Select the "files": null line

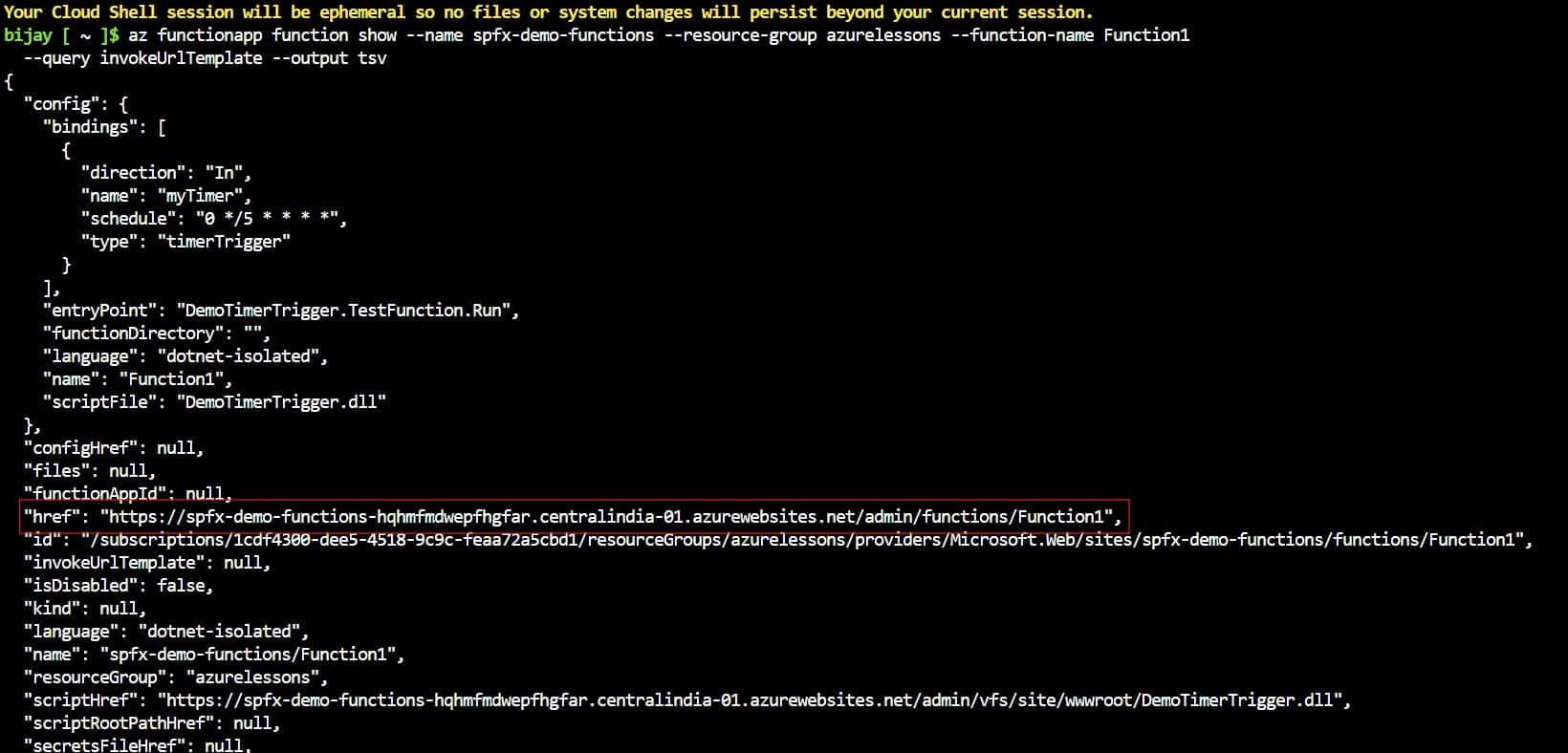(x=90, y=471)
